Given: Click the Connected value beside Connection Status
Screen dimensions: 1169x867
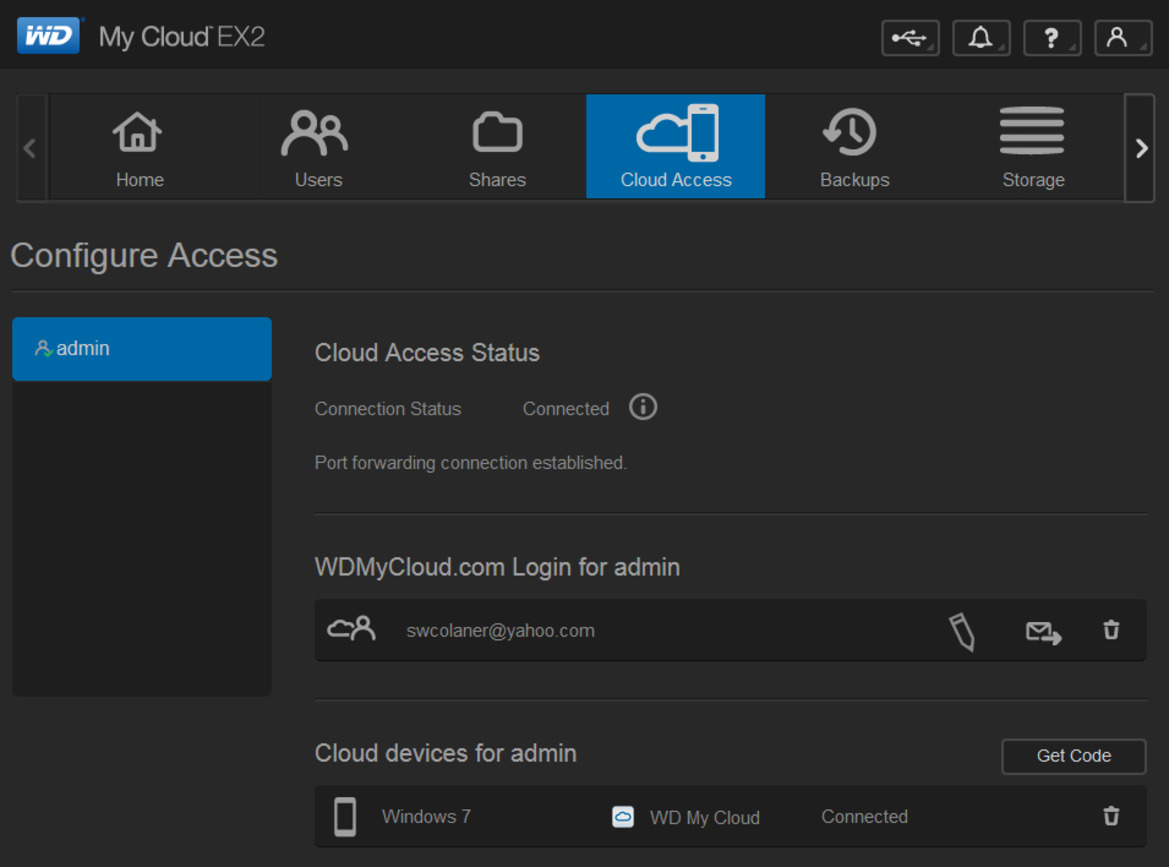Looking at the screenshot, I should (x=566, y=409).
